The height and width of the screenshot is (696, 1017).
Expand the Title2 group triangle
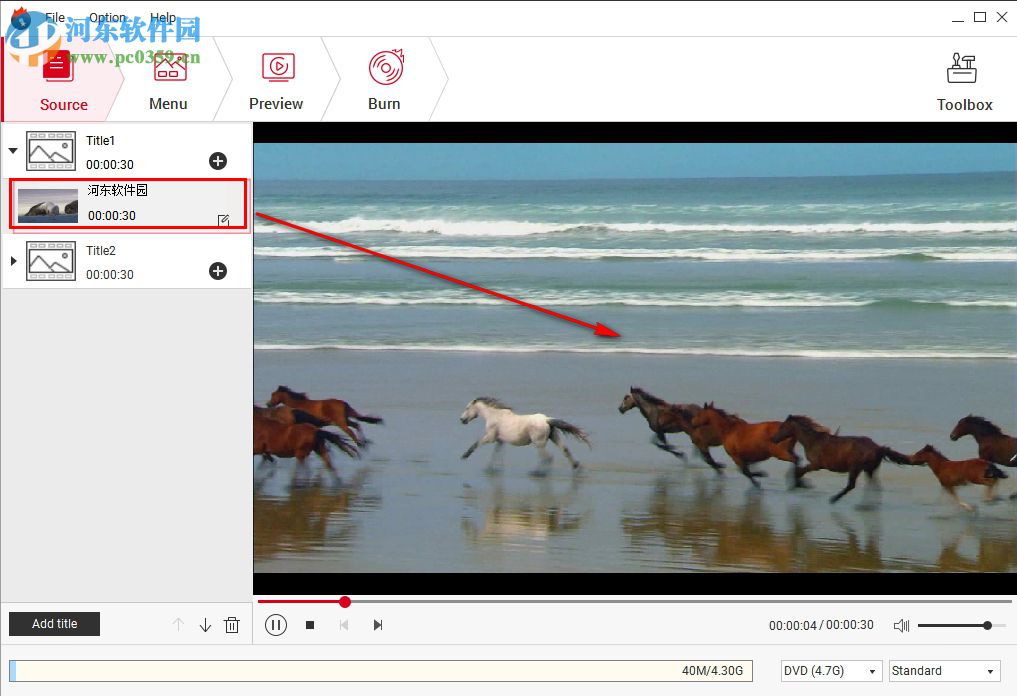point(14,261)
